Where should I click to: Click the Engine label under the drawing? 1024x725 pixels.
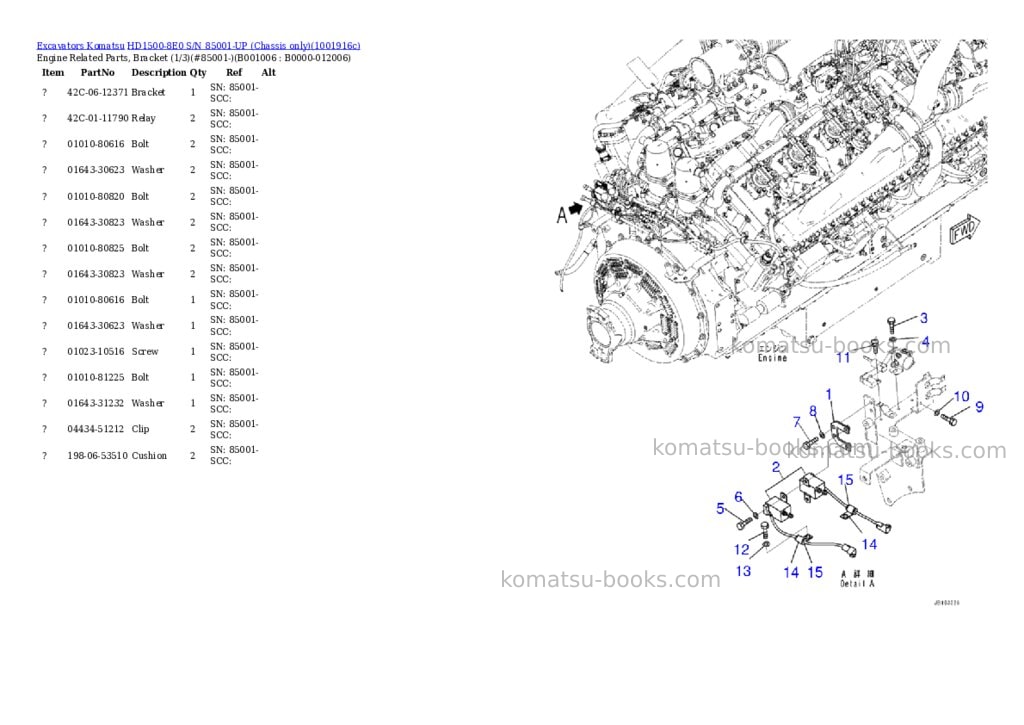coord(773,358)
